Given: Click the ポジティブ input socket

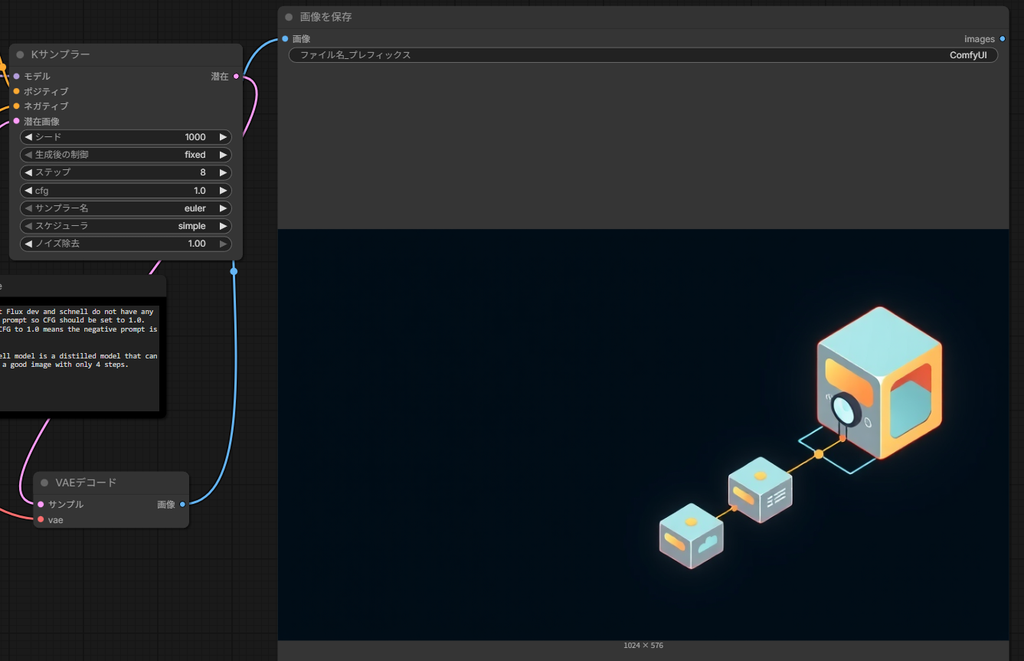Looking at the screenshot, I should [x=16, y=91].
